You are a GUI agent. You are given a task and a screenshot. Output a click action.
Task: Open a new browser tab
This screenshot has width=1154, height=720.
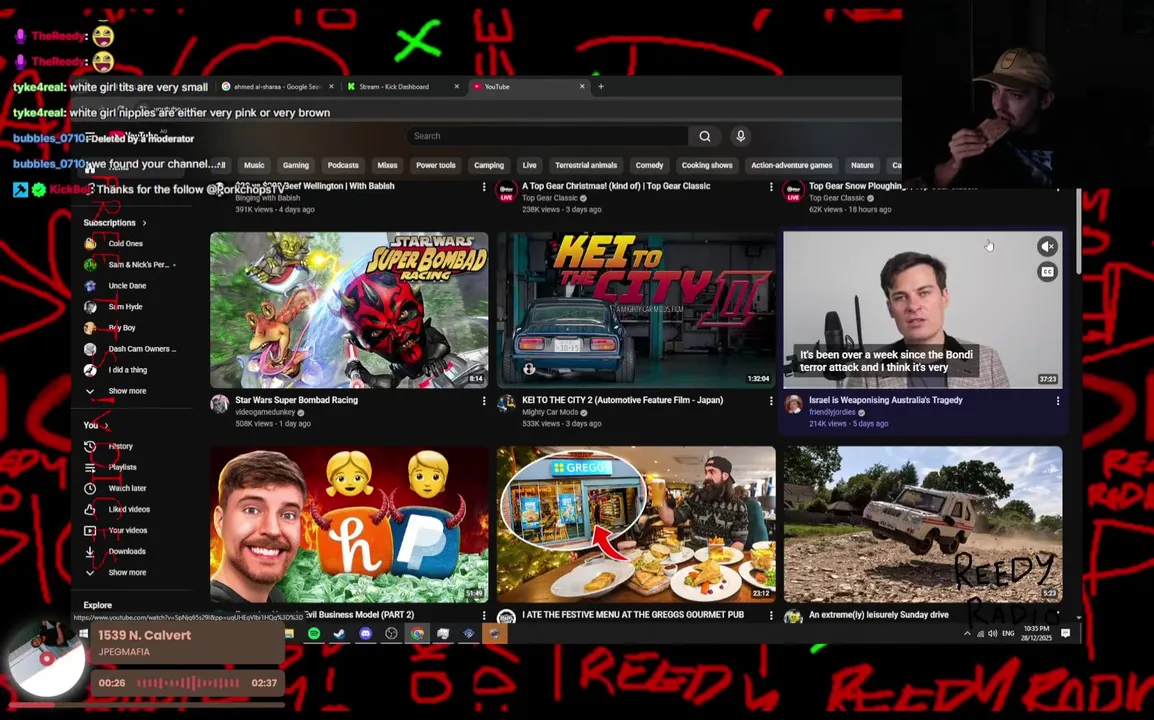point(601,87)
